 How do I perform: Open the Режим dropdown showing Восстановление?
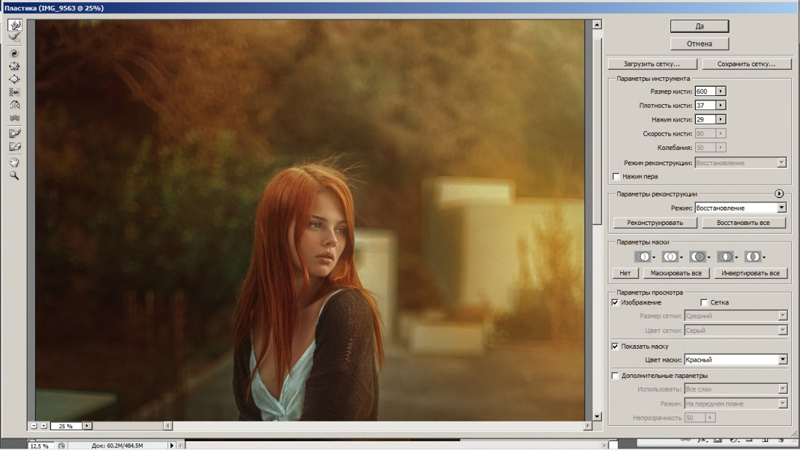(740, 208)
